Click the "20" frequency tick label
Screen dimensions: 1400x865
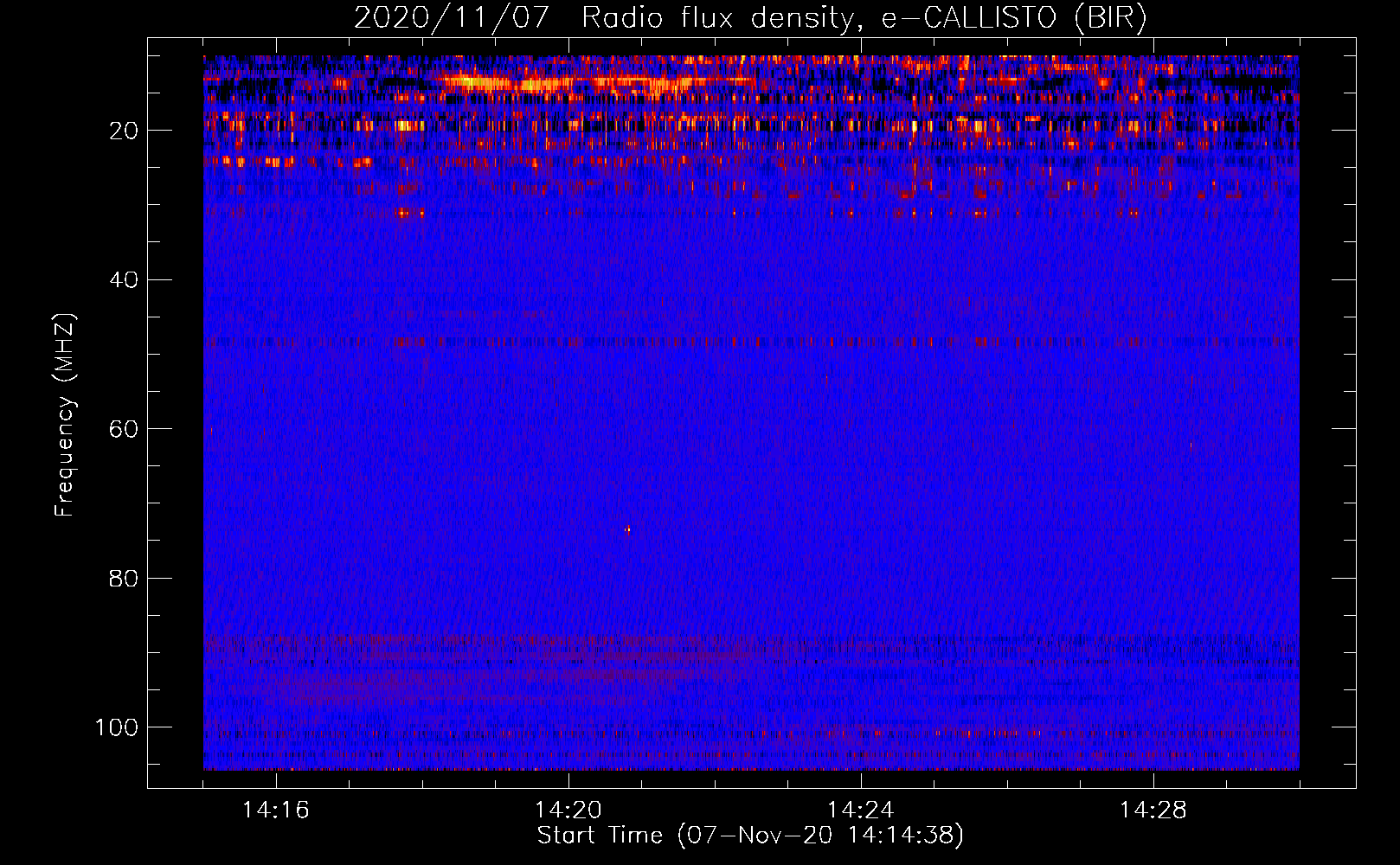(124, 131)
